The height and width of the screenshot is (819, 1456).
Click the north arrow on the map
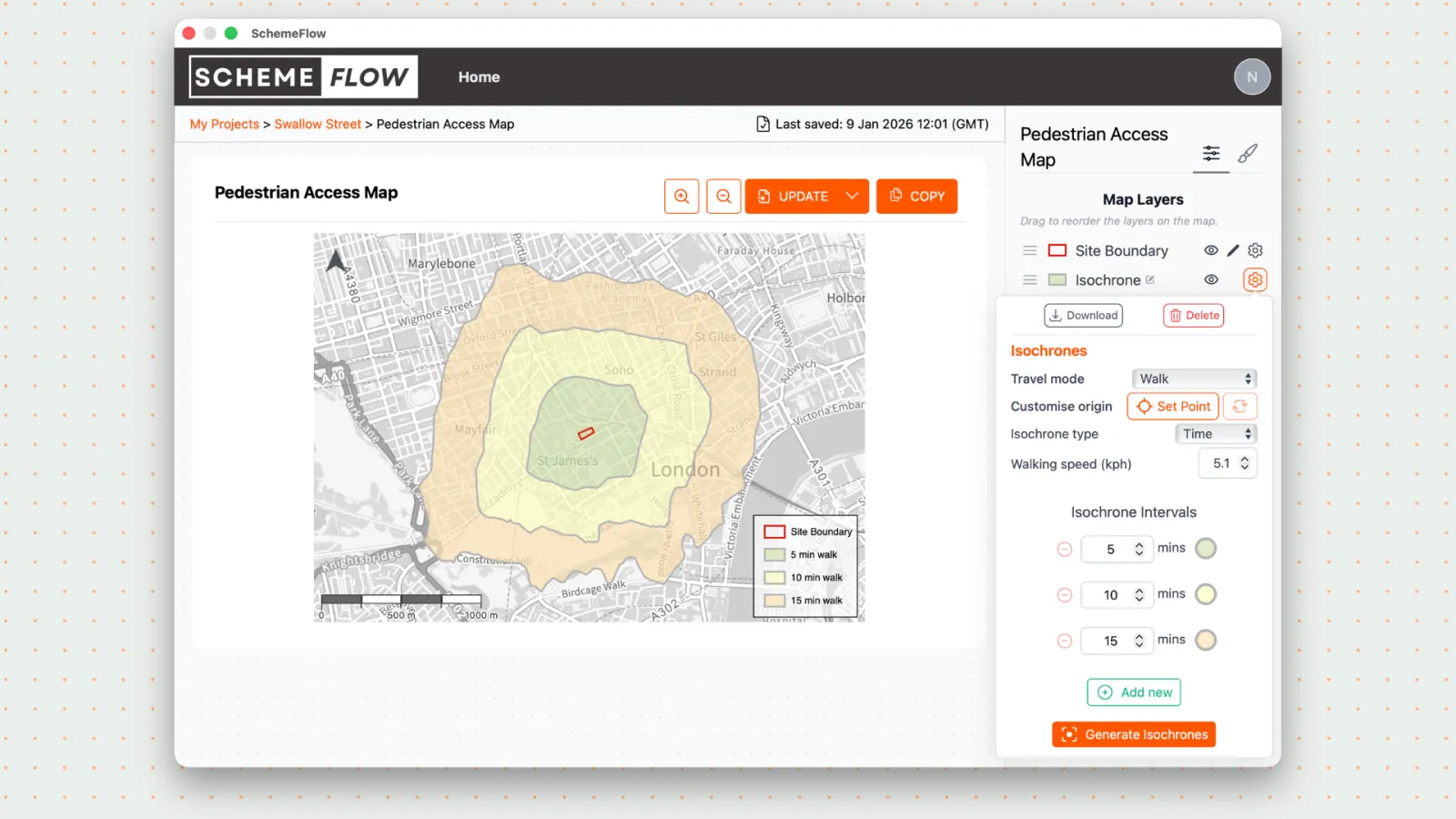point(336,261)
